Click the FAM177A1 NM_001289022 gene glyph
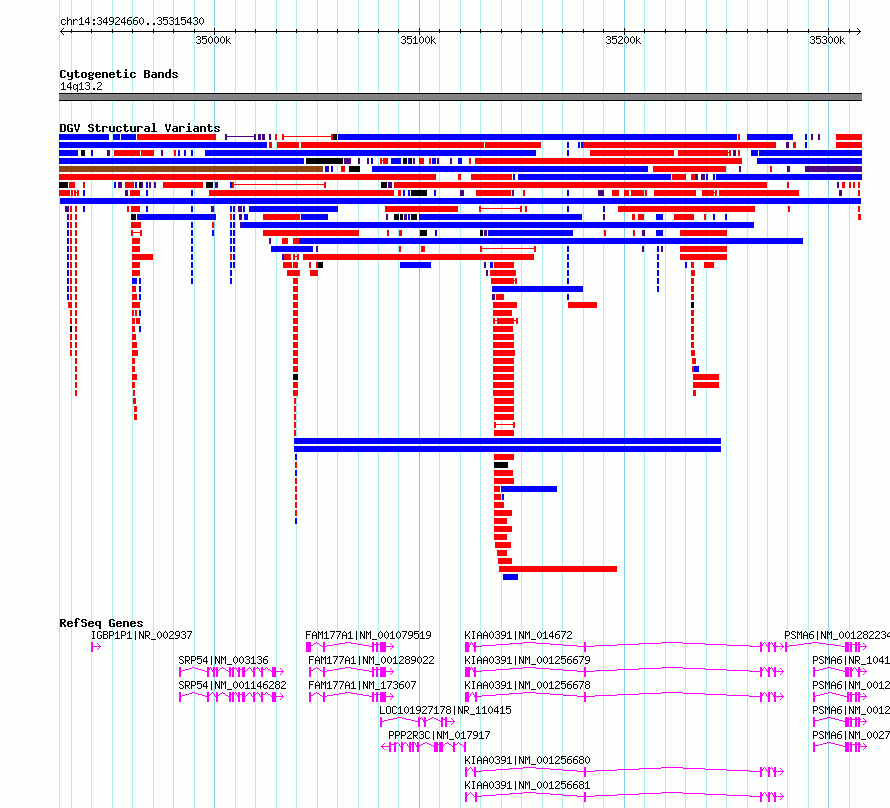Viewport: 890px width, 808px height. point(351,672)
